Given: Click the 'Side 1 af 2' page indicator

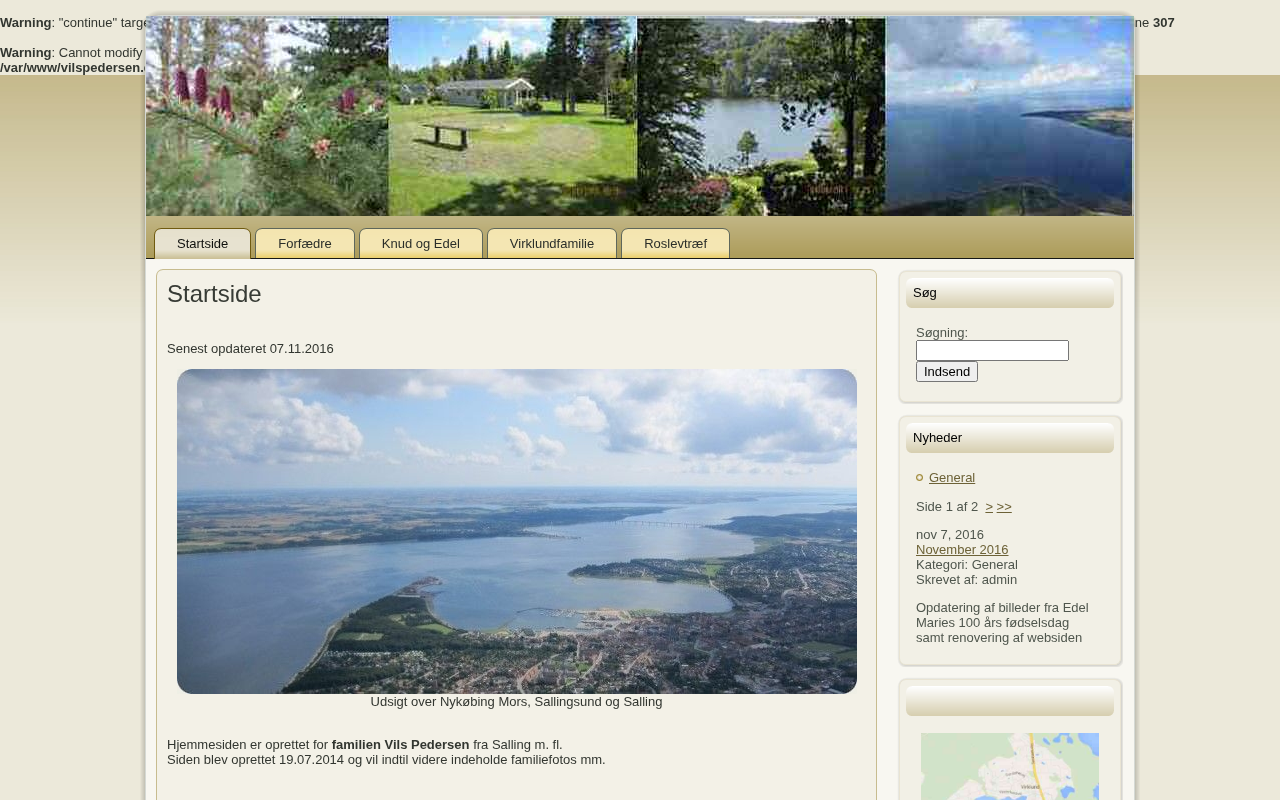Looking at the screenshot, I should [947, 507].
